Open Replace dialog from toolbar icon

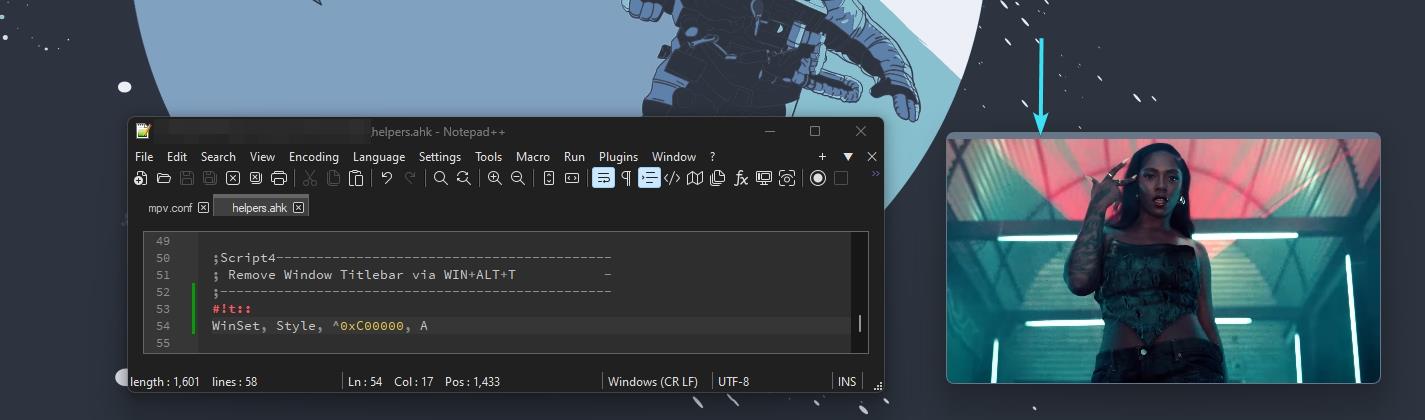(463, 178)
